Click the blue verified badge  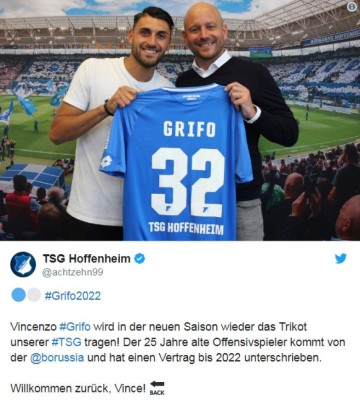point(140,258)
